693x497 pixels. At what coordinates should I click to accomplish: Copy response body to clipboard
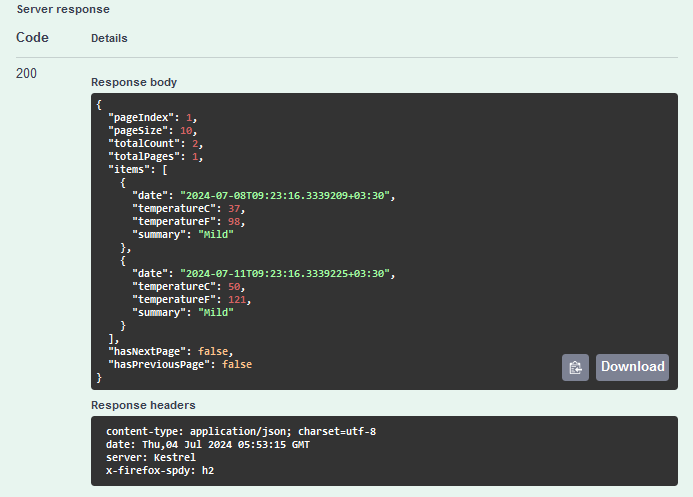[575, 367]
